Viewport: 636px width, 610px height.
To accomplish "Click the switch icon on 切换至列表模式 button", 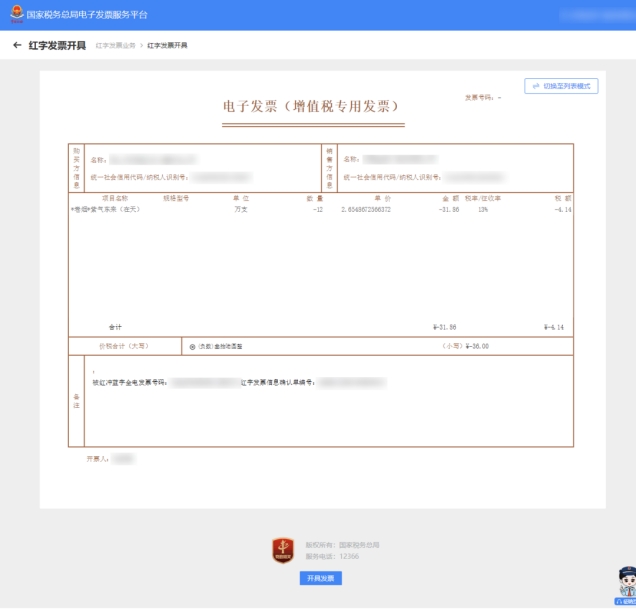I will click(536, 87).
